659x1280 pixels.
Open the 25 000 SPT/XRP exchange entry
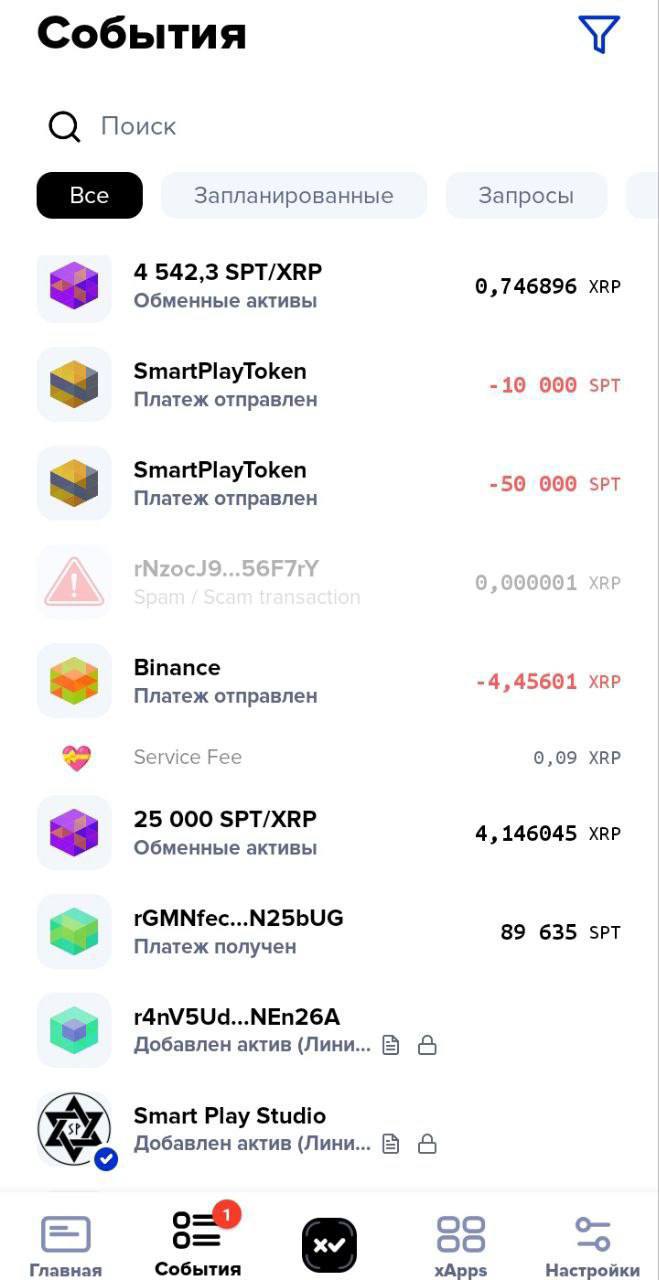(329, 833)
